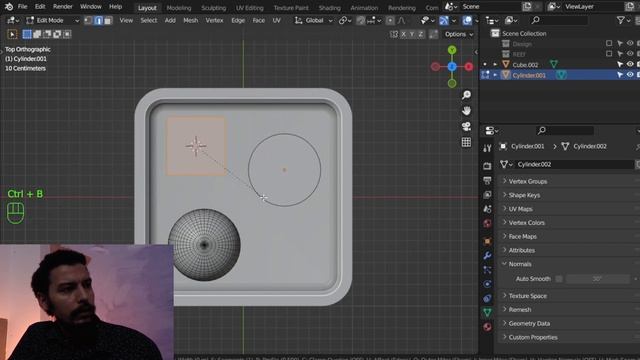Open the Output properties tab icon
640x360 pixels.
[487, 180]
